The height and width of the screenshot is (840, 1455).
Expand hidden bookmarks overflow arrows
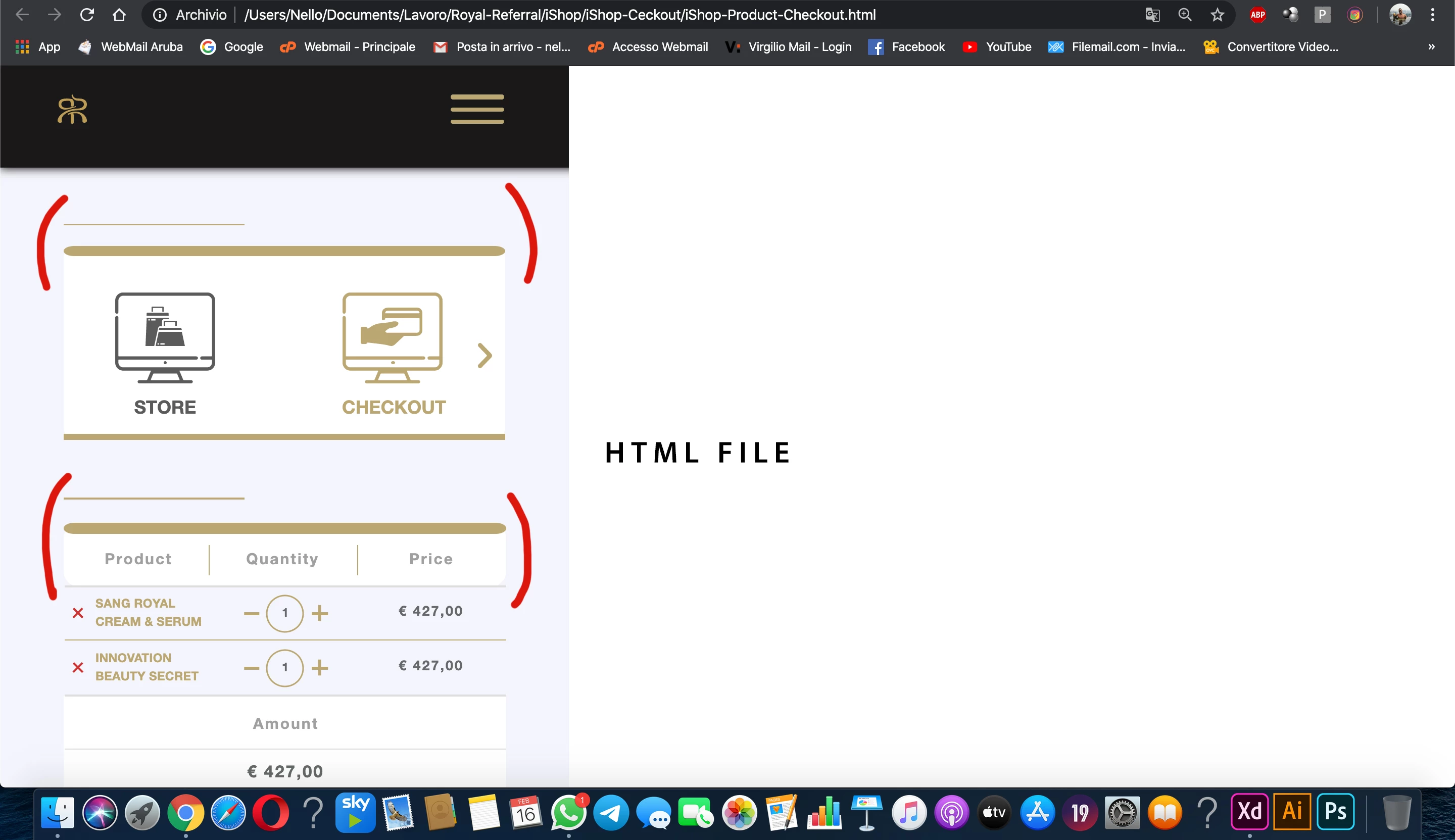[1431, 47]
